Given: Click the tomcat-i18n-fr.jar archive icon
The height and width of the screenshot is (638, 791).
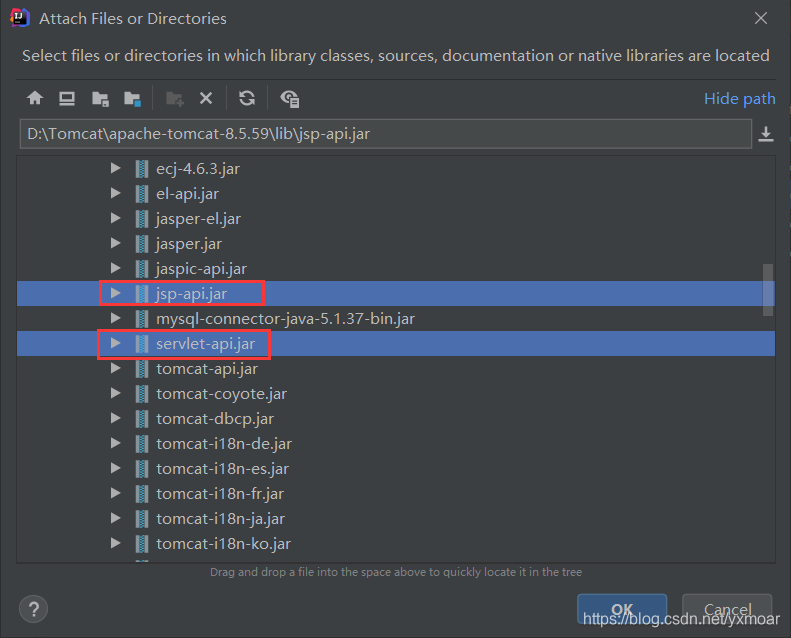Looking at the screenshot, I should pos(142,494).
